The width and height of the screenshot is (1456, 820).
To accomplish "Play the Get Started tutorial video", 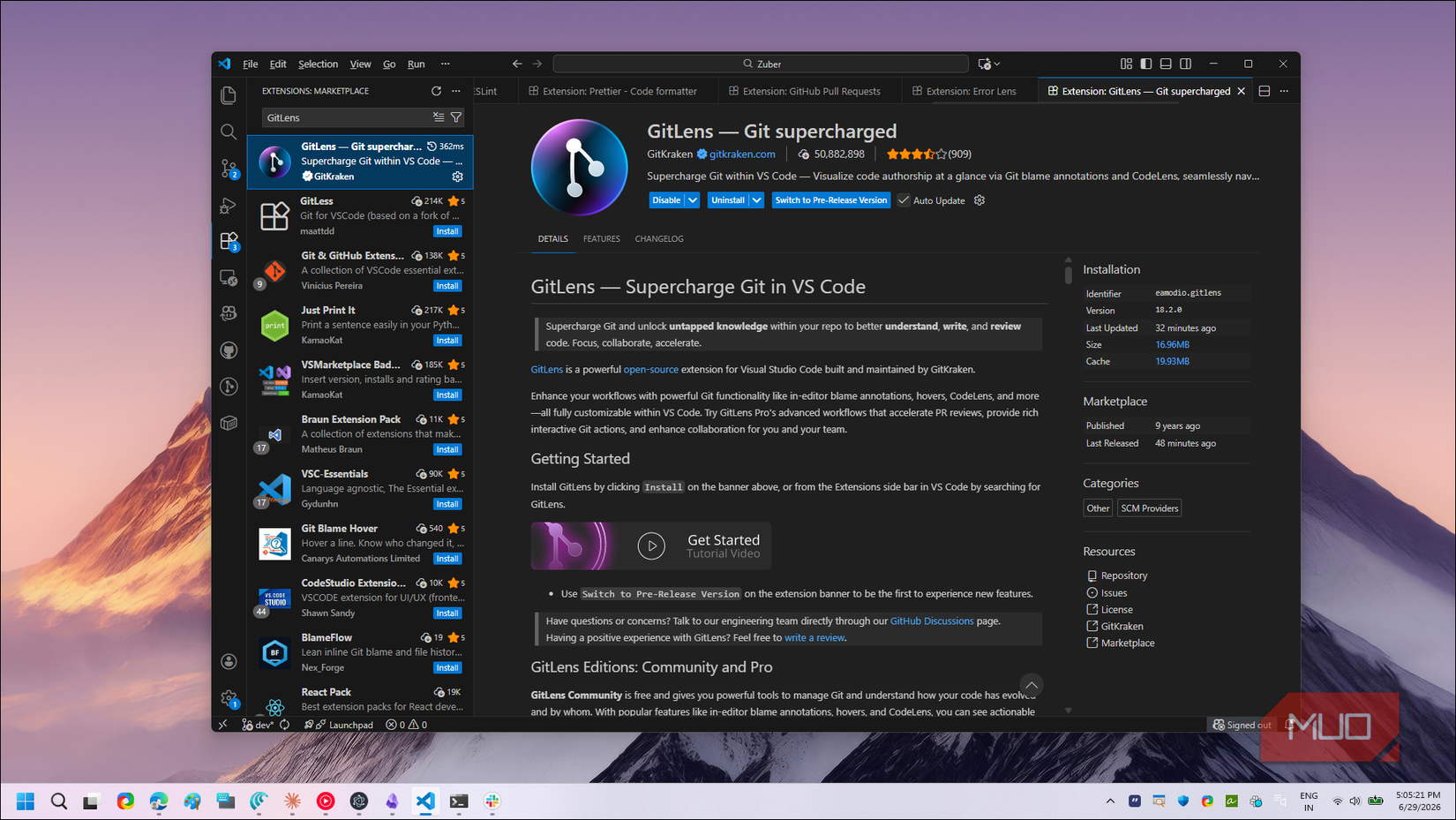I will tap(651, 546).
